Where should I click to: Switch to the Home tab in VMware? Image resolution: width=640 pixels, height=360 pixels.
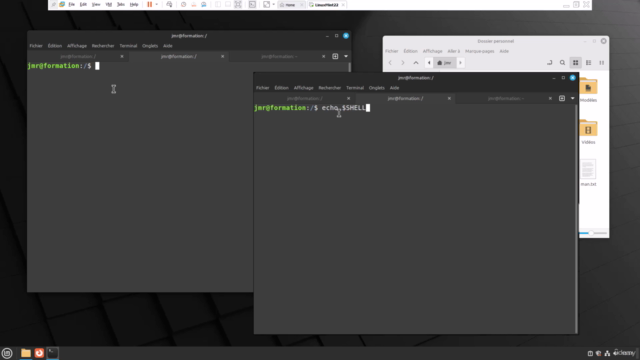(289, 4)
